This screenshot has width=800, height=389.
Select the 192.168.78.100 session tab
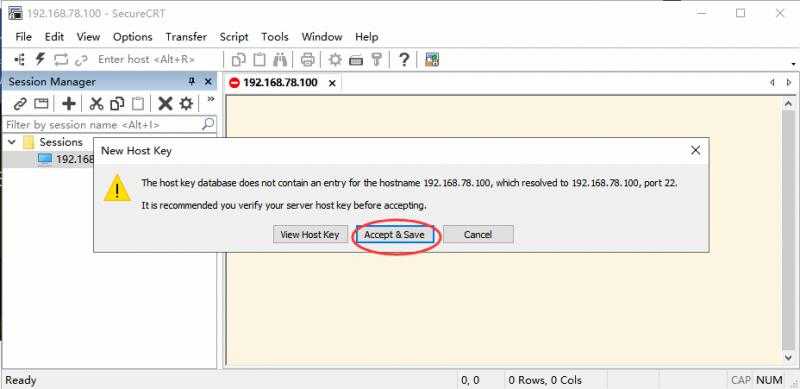tap(280, 83)
